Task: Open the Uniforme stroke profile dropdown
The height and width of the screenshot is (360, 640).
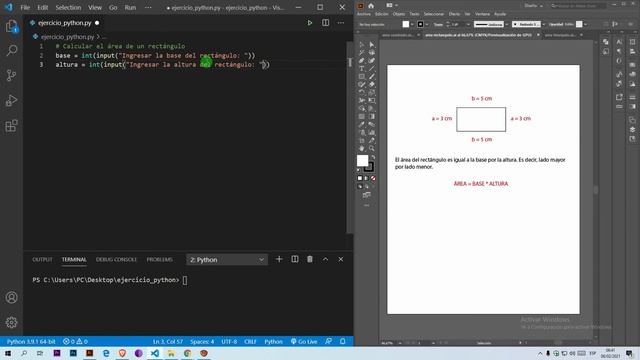Action: tap(507, 24)
